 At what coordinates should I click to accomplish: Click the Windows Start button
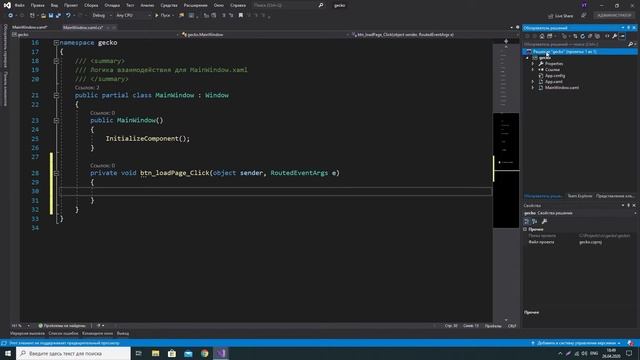8,353
